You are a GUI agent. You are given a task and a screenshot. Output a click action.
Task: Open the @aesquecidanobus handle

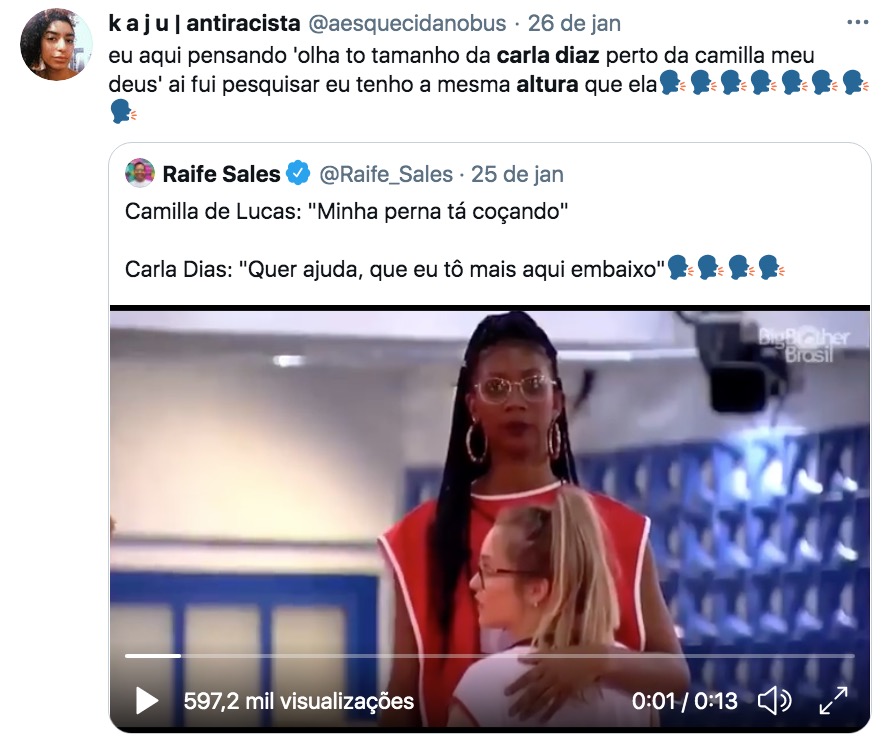407,23
